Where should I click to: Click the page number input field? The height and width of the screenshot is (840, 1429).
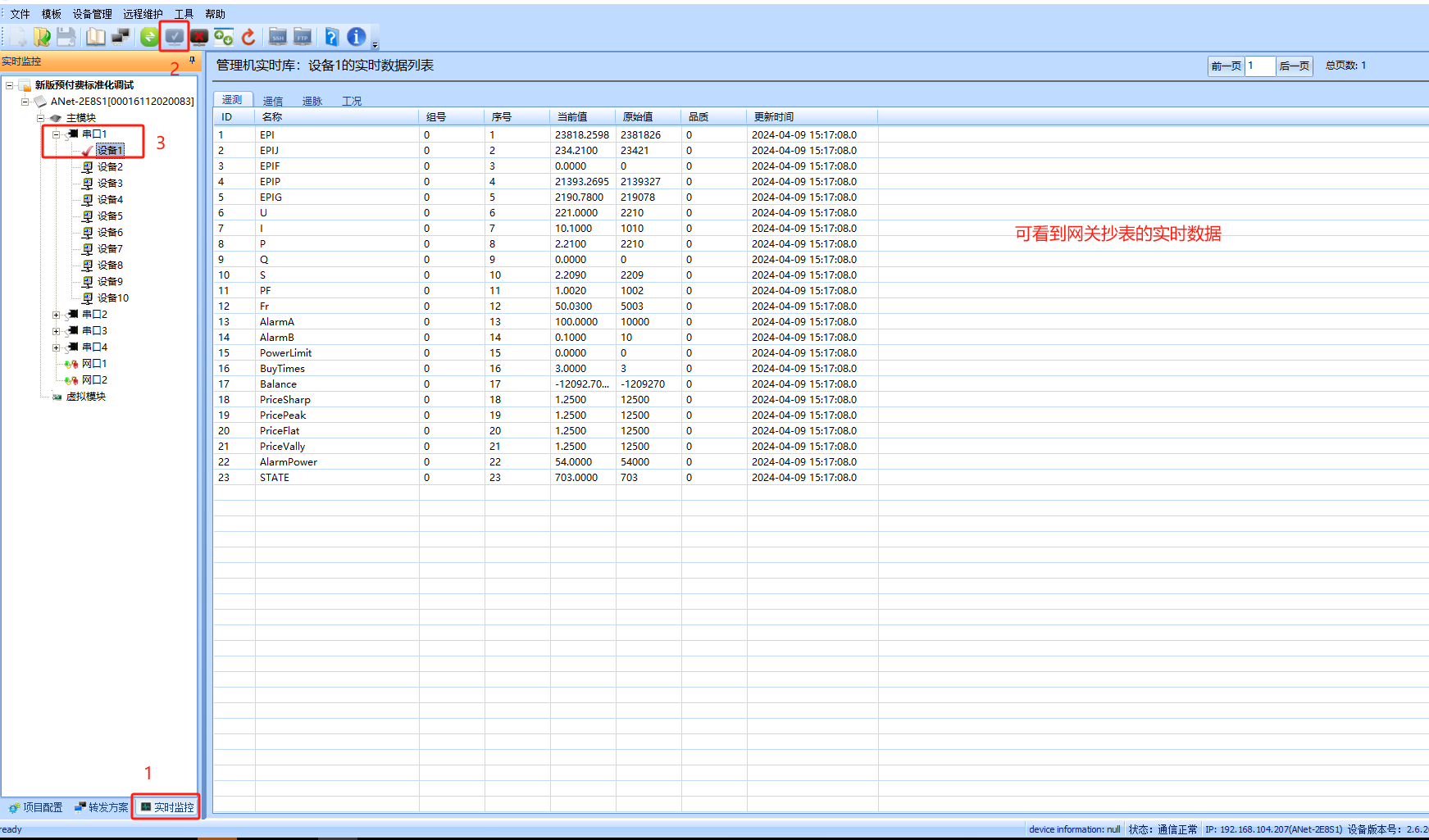click(x=1259, y=66)
